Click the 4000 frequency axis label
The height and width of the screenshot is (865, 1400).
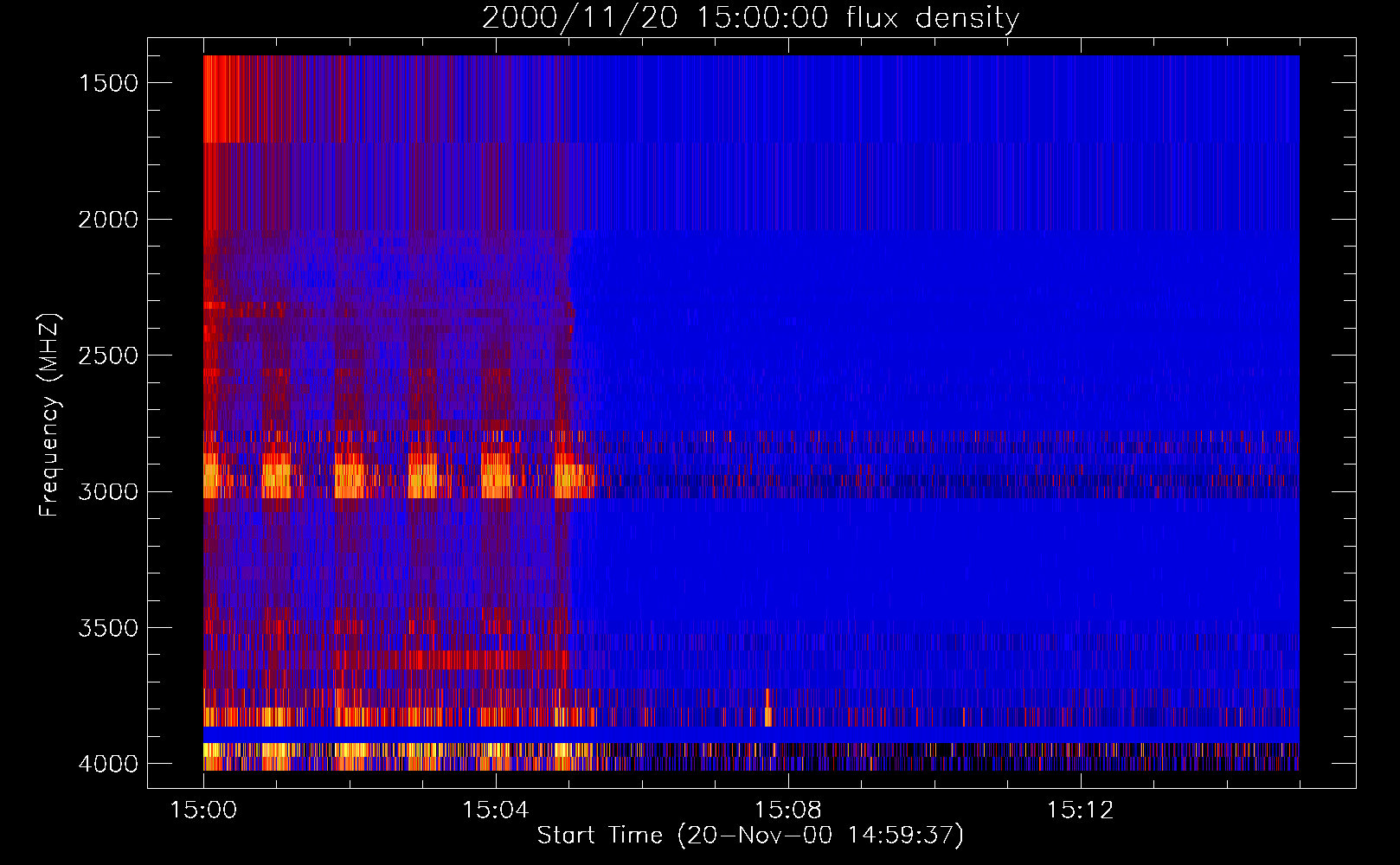coord(108,764)
